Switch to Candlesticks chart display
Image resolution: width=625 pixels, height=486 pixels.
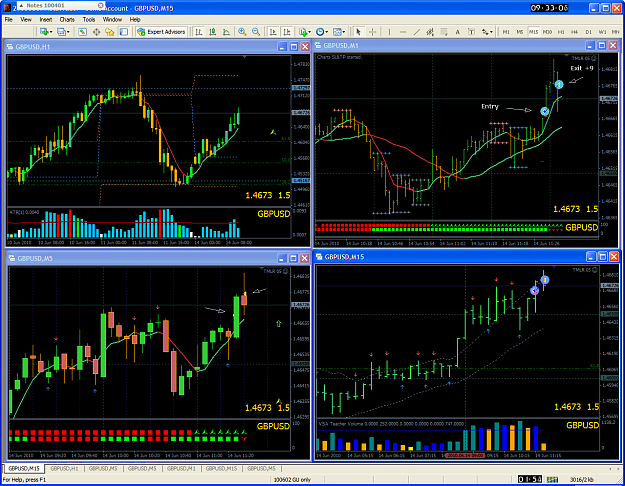click(x=212, y=32)
